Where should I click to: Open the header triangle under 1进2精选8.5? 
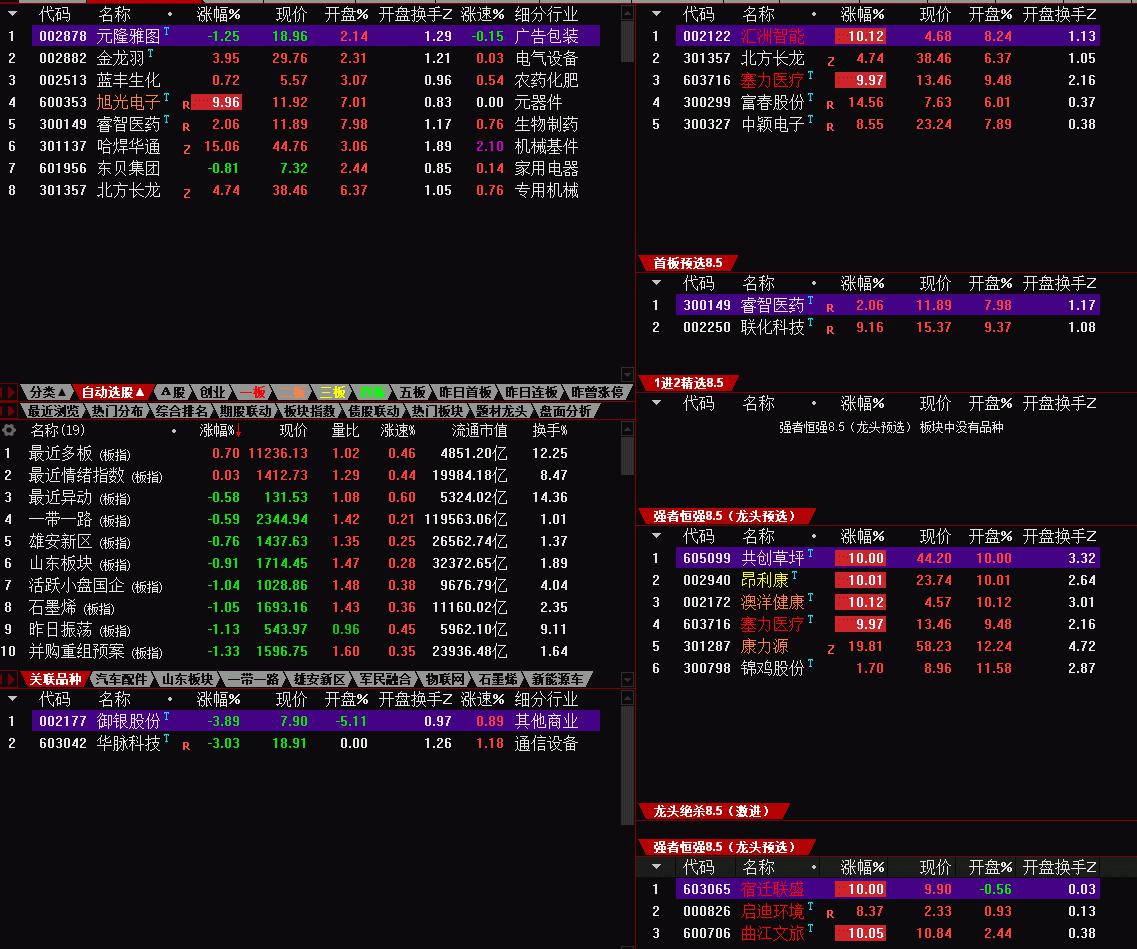656,402
